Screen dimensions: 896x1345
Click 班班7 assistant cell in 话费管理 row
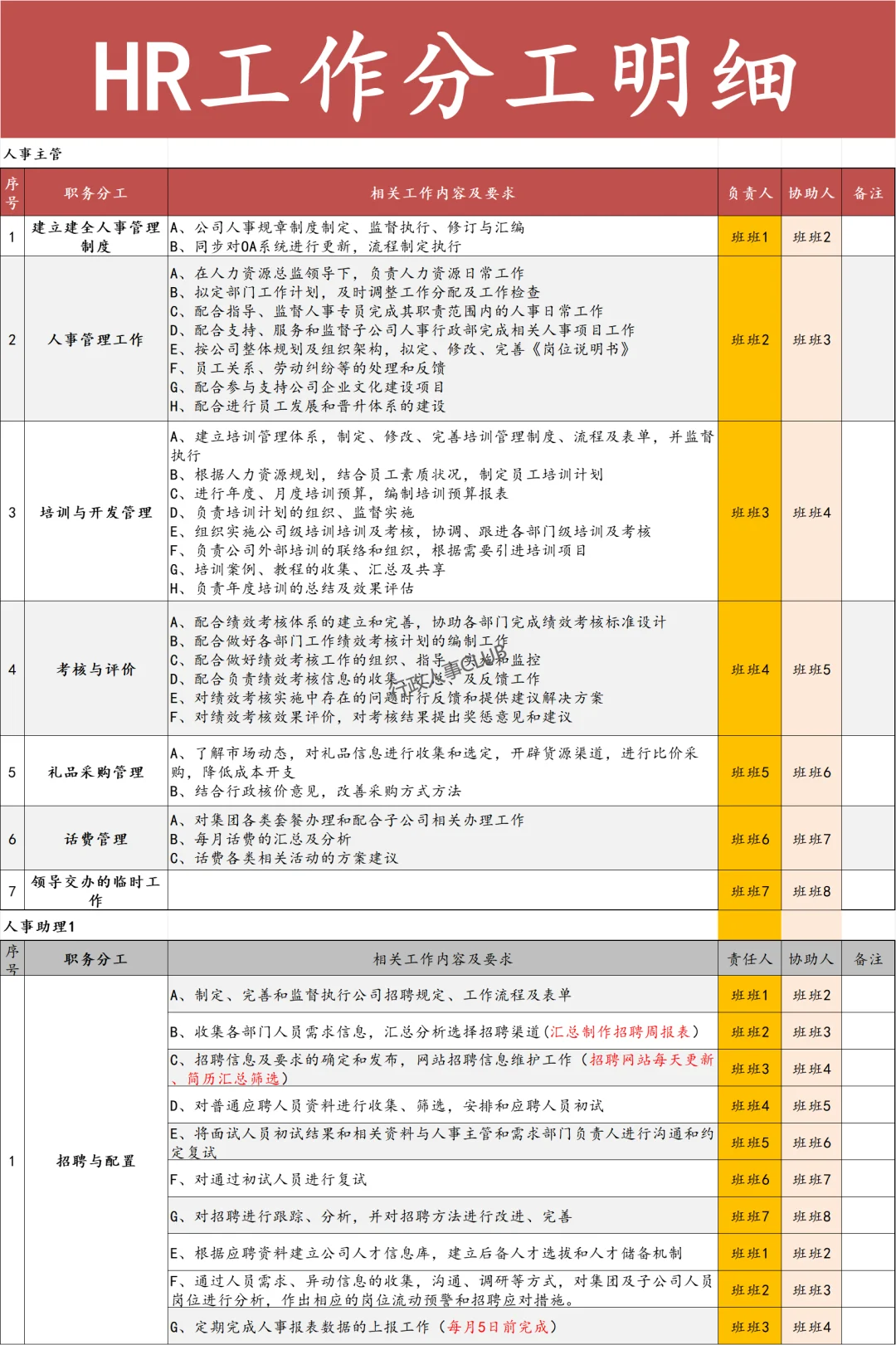coord(811,840)
